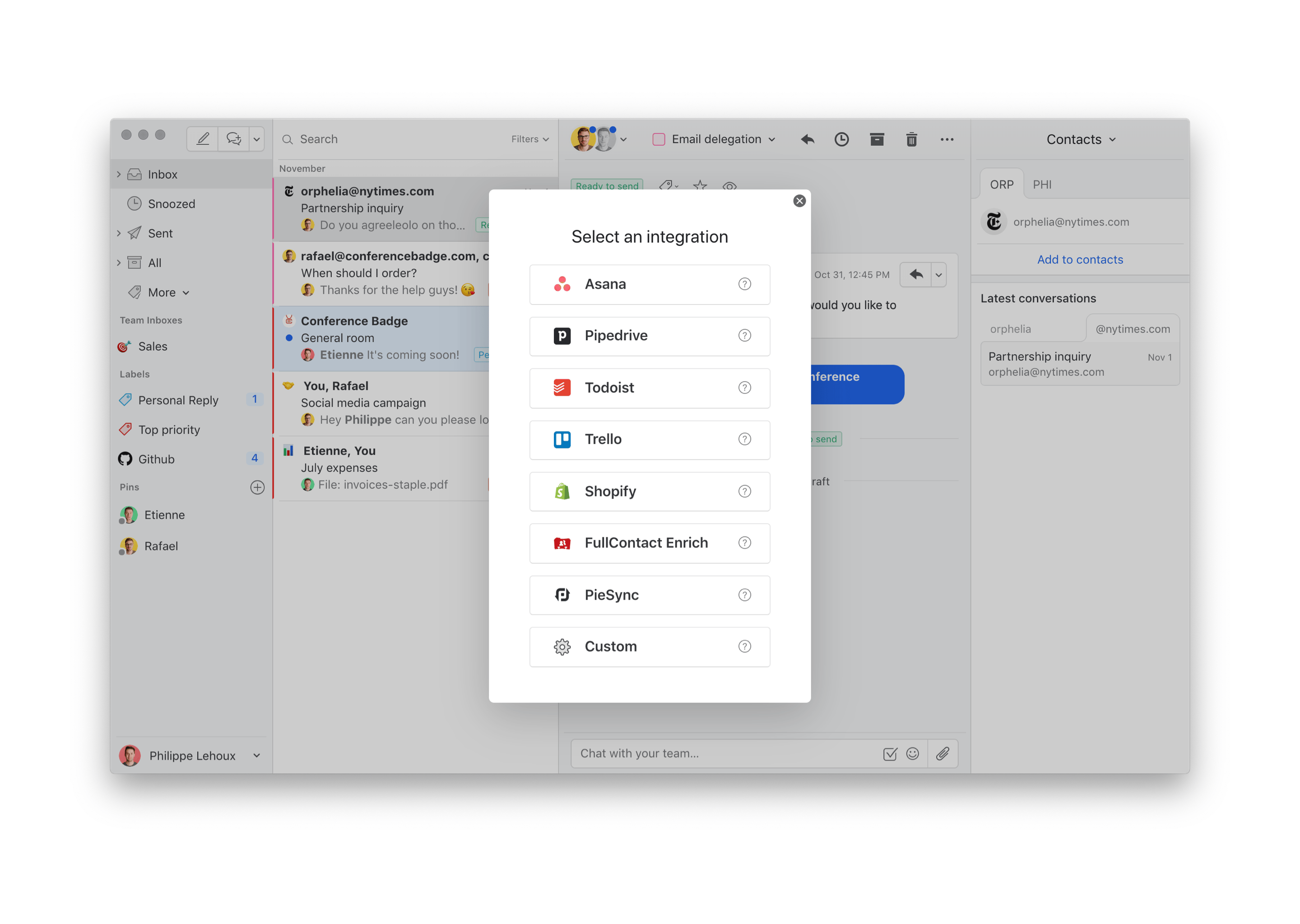Click the emoji smiley icon in chat box

pos(912,753)
